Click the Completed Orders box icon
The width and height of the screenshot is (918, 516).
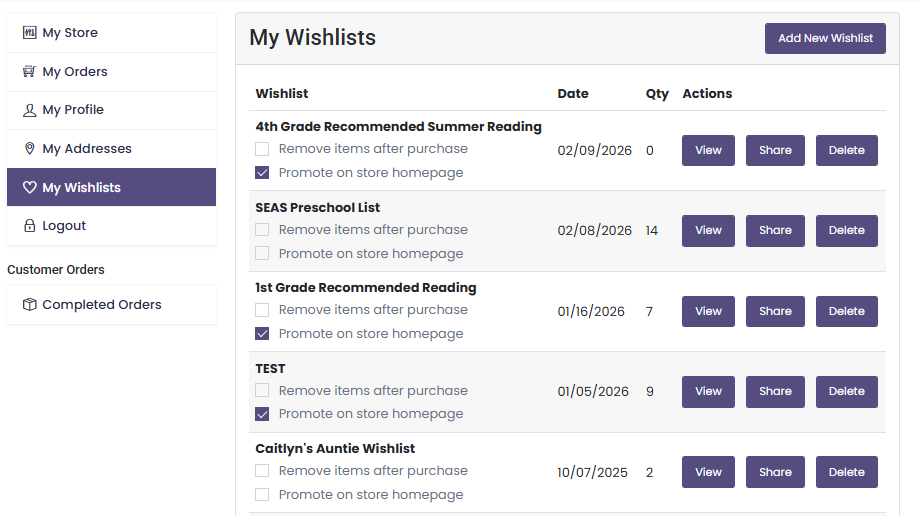point(29,305)
